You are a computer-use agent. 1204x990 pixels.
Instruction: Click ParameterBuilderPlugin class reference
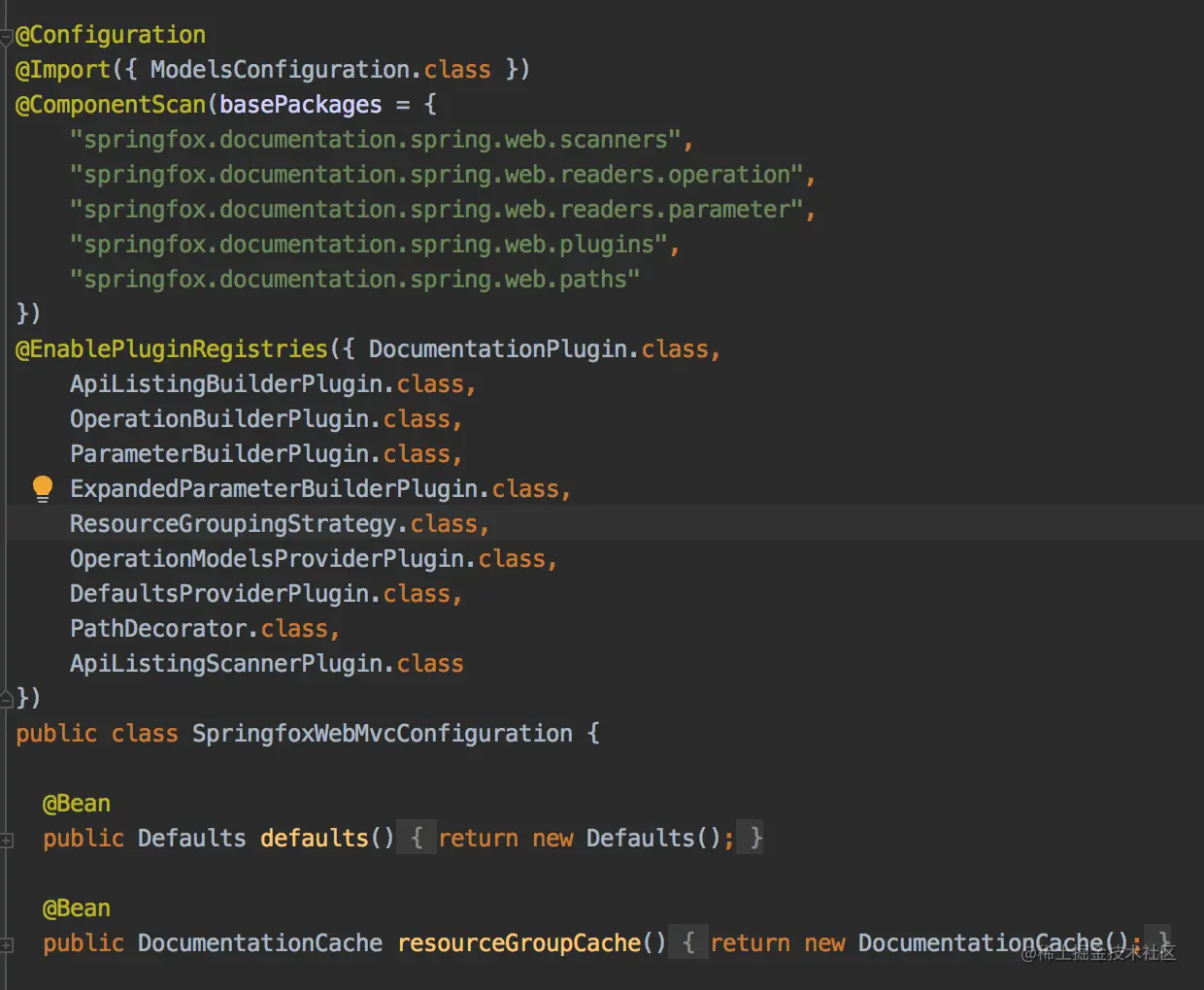coord(218,454)
